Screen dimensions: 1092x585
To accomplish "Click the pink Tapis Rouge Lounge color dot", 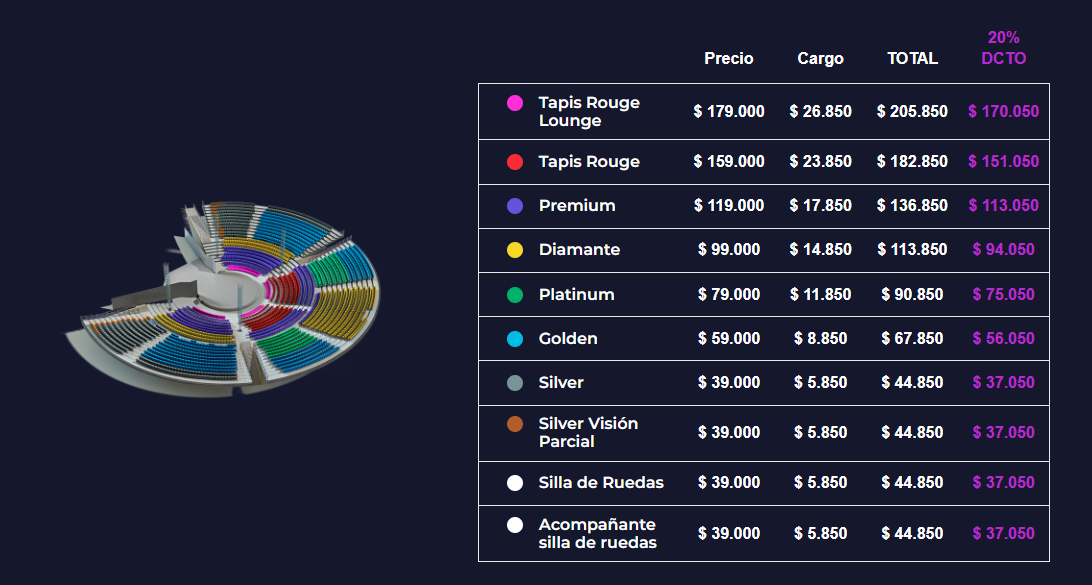I will tap(515, 103).
